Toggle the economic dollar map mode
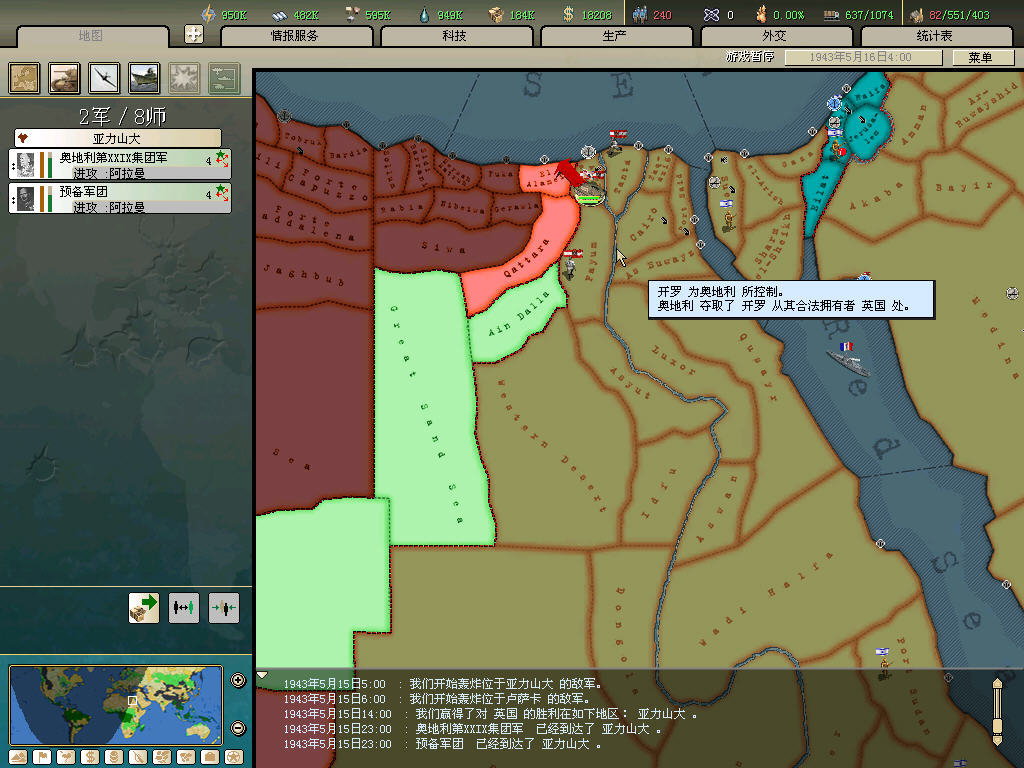This screenshot has width=1024, height=768. [90, 757]
